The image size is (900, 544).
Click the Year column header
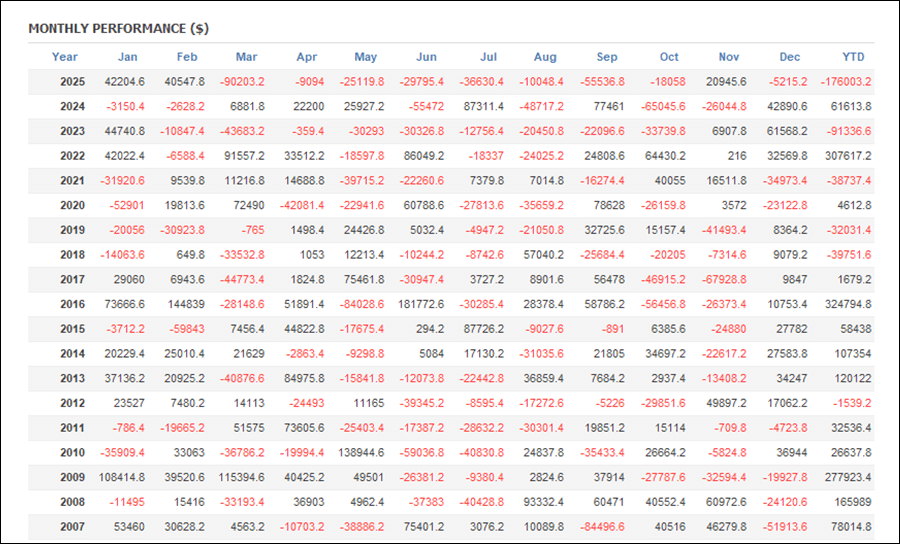pyautogui.click(x=65, y=57)
